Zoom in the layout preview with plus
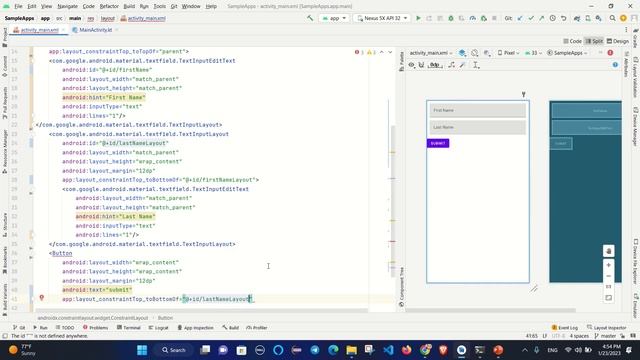Image resolution: width=640 pixels, height=360 pixels. coord(609,265)
